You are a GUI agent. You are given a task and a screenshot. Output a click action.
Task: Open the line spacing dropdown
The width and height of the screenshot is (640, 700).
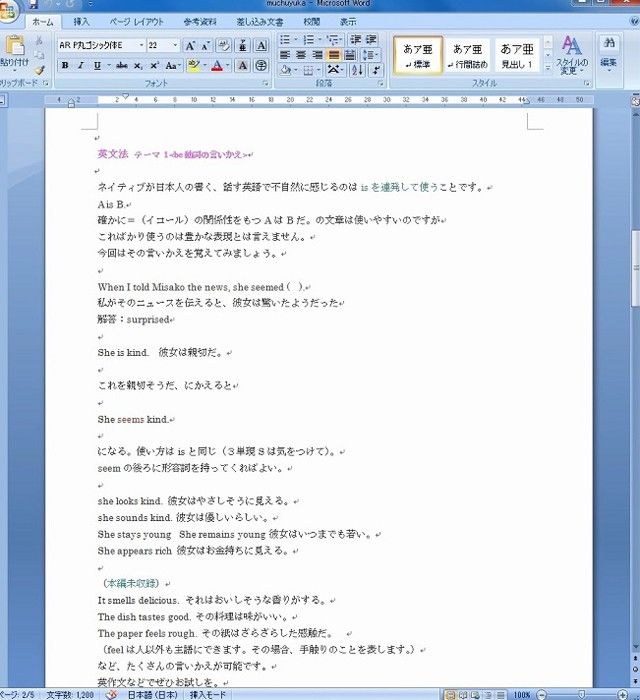click(x=370, y=55)
